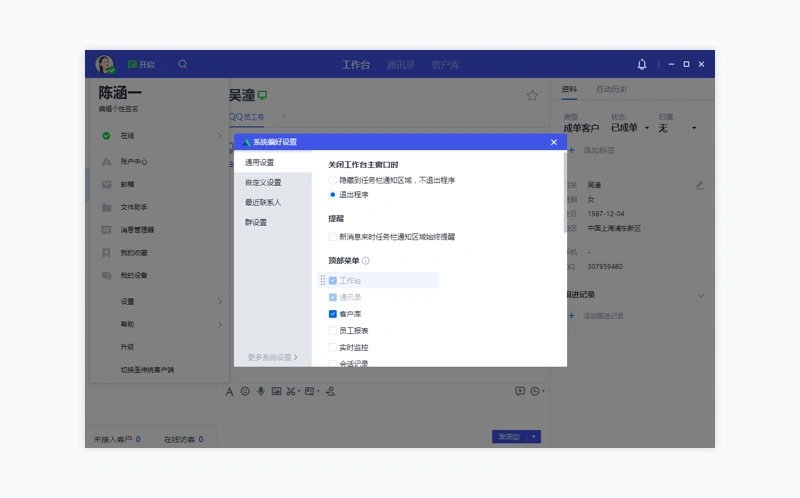Click the 升级 menu entry
The height and width of the screenshot is (498, 800).
tap(127, 347)
